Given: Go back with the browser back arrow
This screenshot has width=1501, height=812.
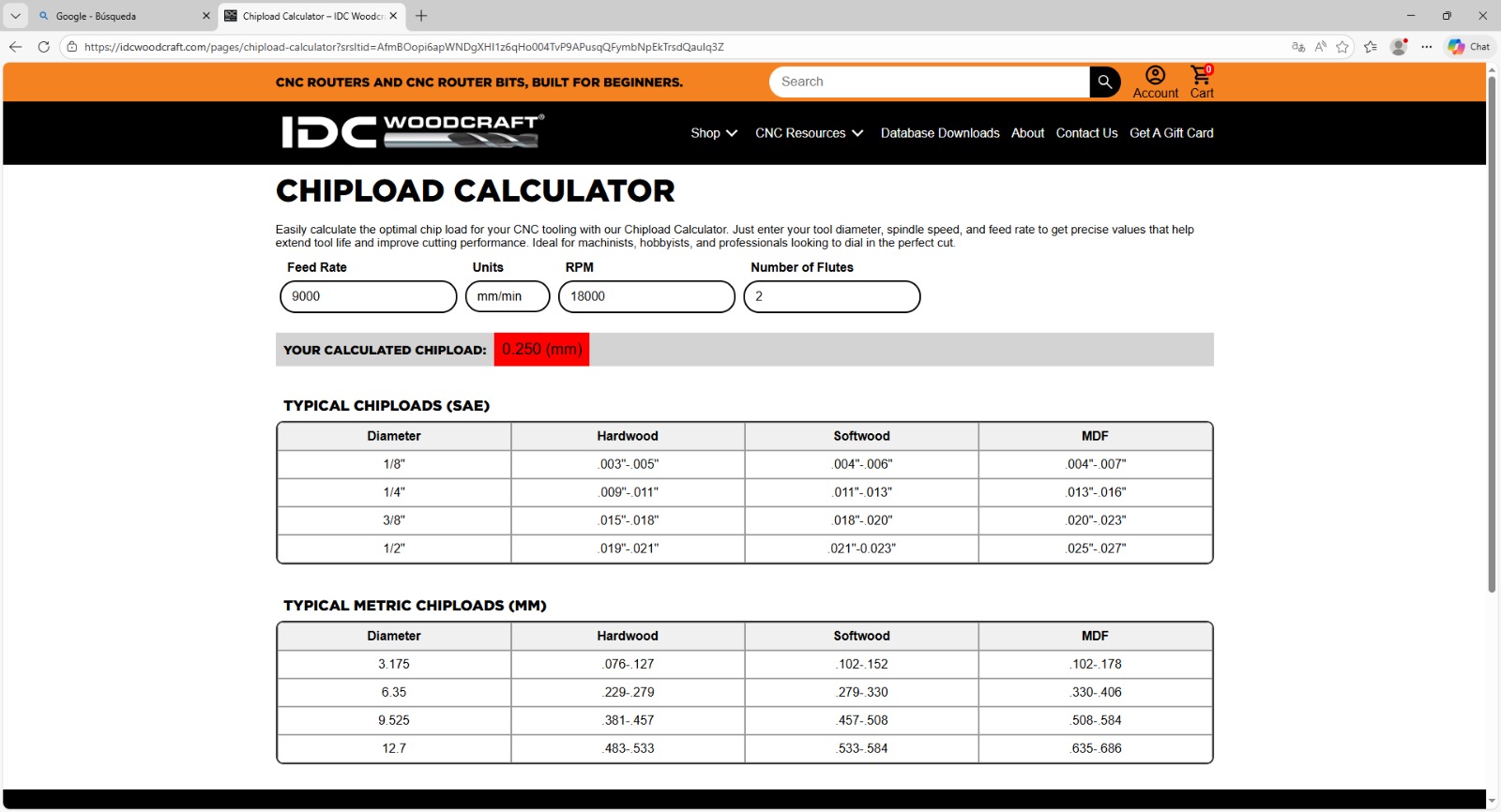Looking at the screenshot, I should coord(15,47).
